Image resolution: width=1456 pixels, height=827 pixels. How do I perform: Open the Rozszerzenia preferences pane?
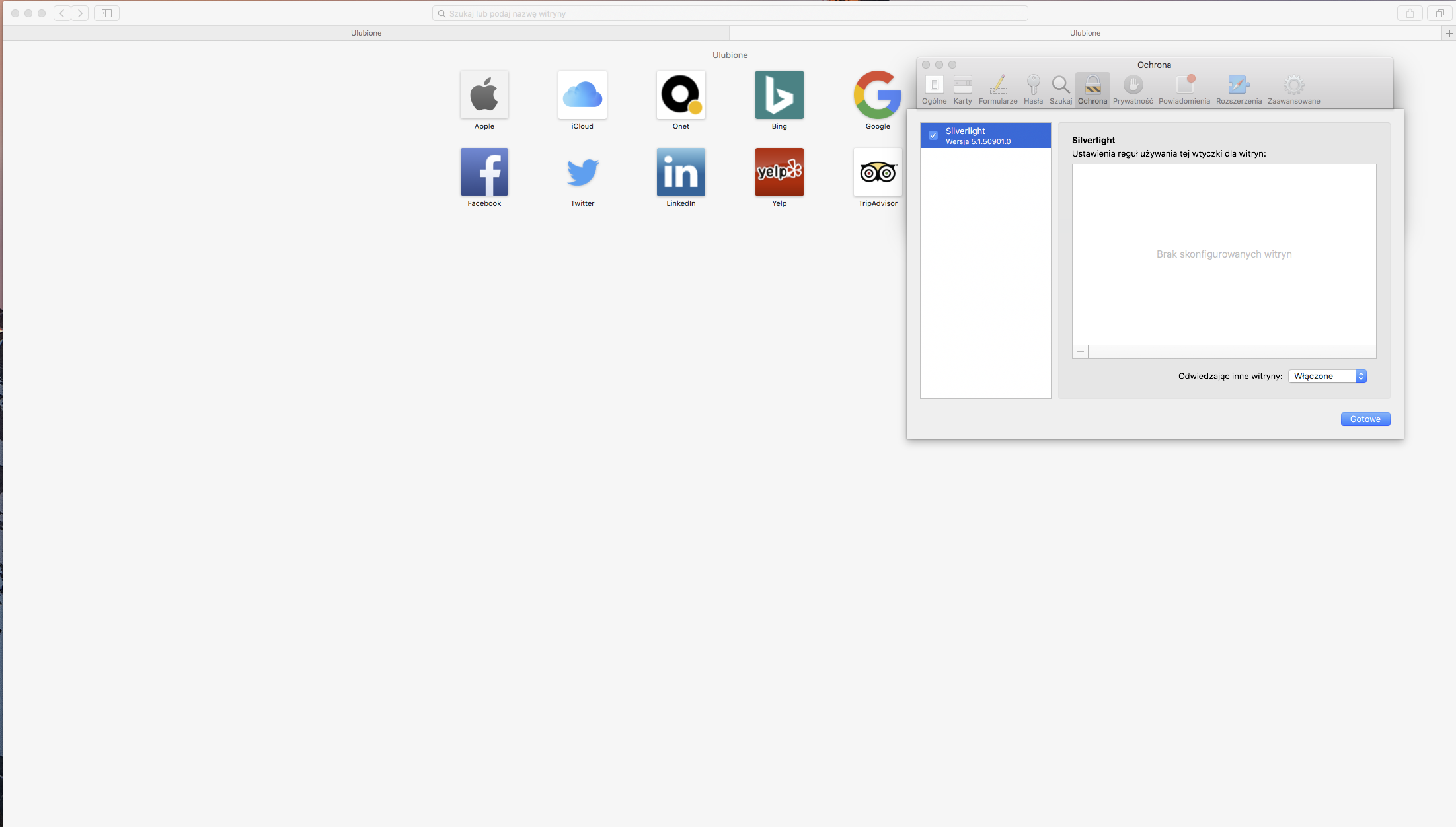pyautogui.click(x=1238, y=90)
